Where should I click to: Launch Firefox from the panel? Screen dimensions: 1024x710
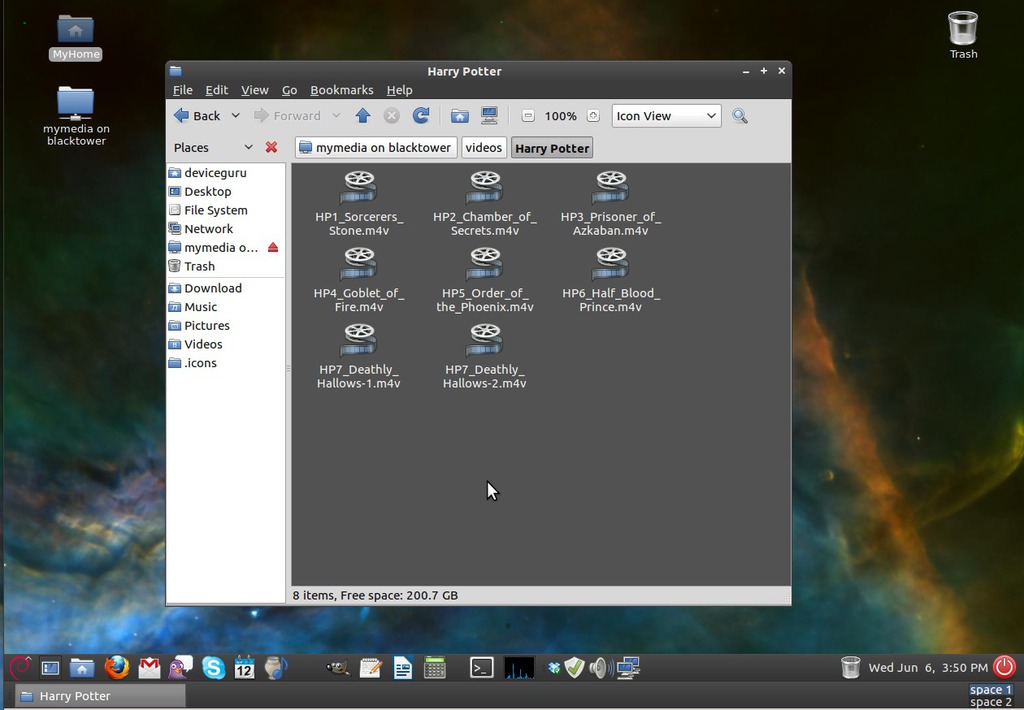pos(116,668)
